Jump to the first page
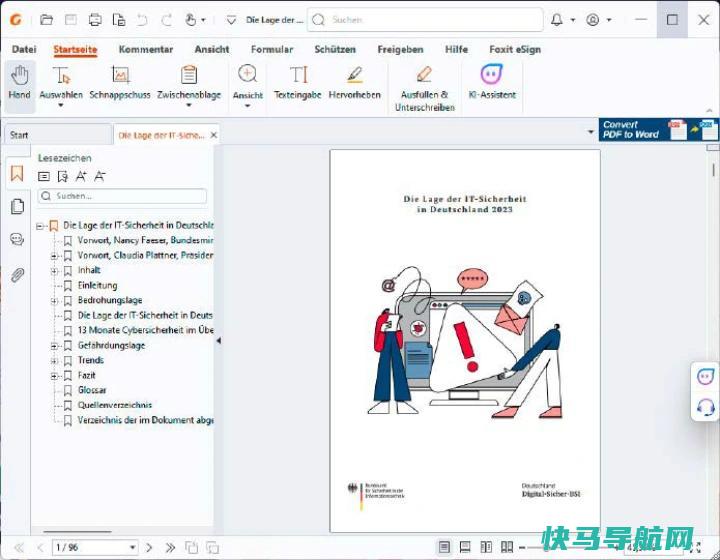720x560 pixels. (19, 547)
